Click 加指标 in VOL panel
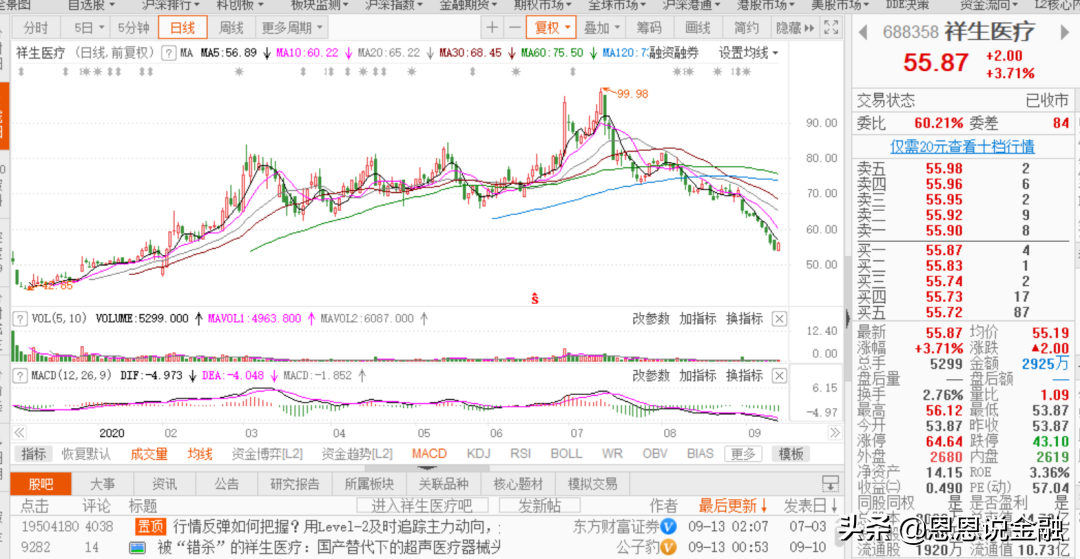The image size is (1080, 559). pos(698,319)
